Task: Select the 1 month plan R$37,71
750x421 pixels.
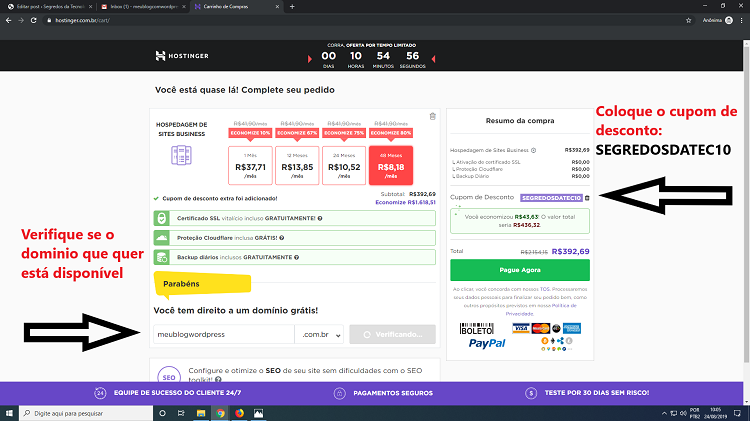Action: click(250, 166)
